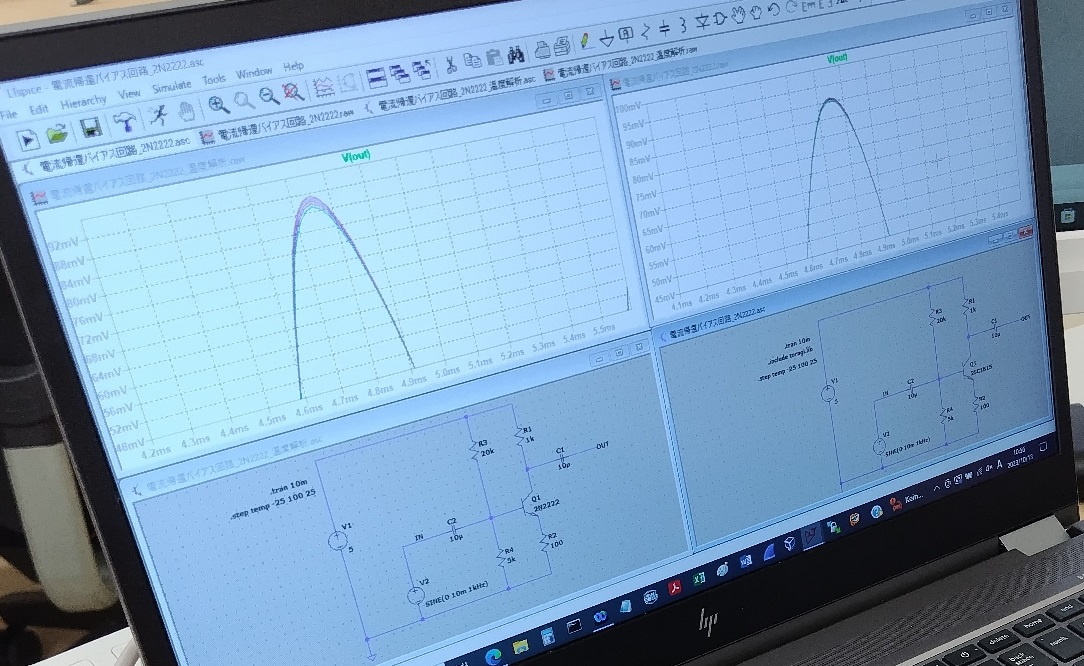Switch to 2N2222_温度解析.raw waveform tab
1084x666 pixels.
[620, 61]
